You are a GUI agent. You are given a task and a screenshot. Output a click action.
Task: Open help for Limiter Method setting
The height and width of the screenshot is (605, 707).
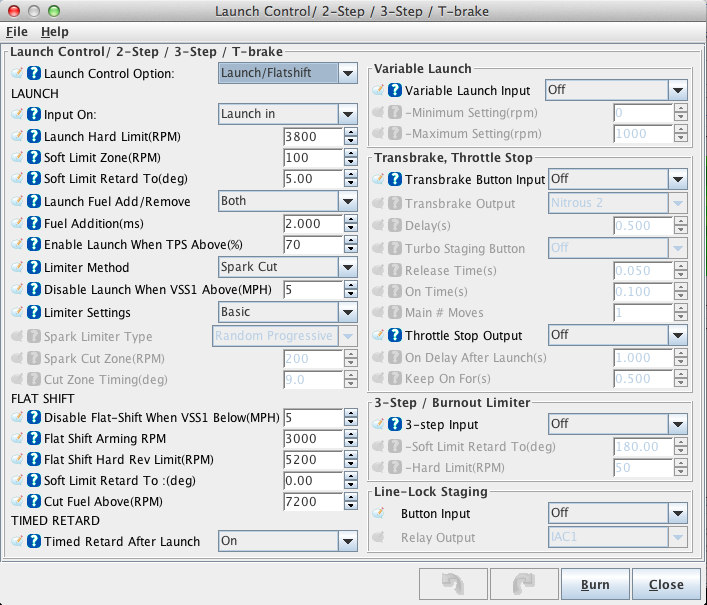click(33, 268)
